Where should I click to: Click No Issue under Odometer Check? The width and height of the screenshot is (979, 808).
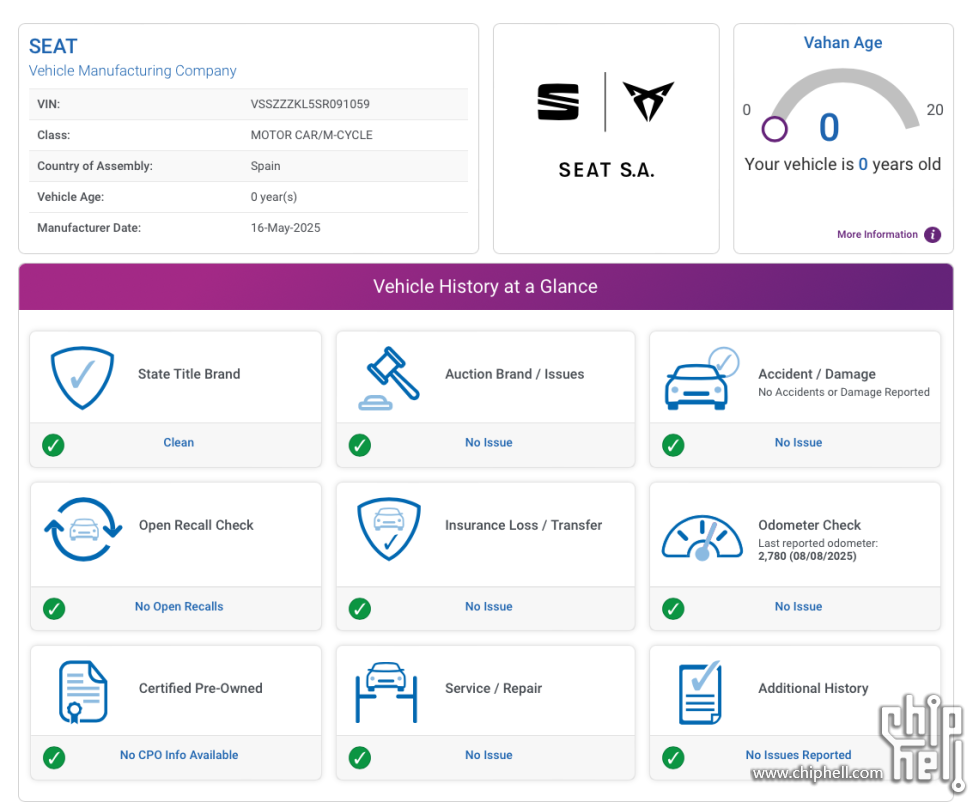(798, 606)
